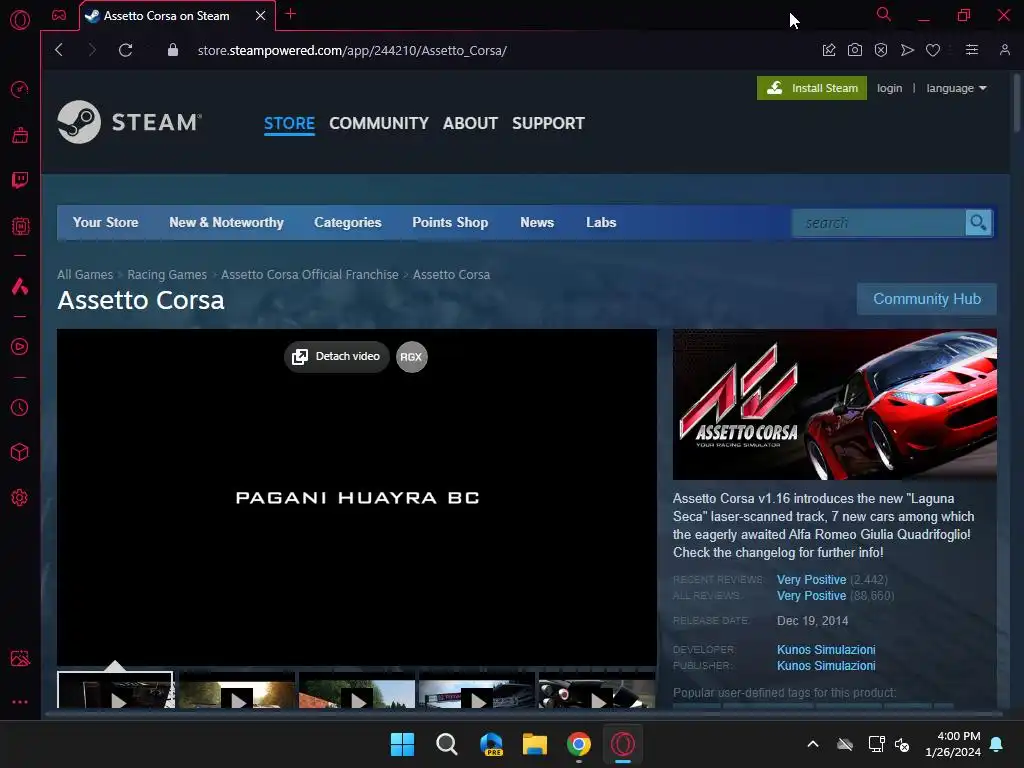Select the COMMUNITY top menu item

(379, 123)
